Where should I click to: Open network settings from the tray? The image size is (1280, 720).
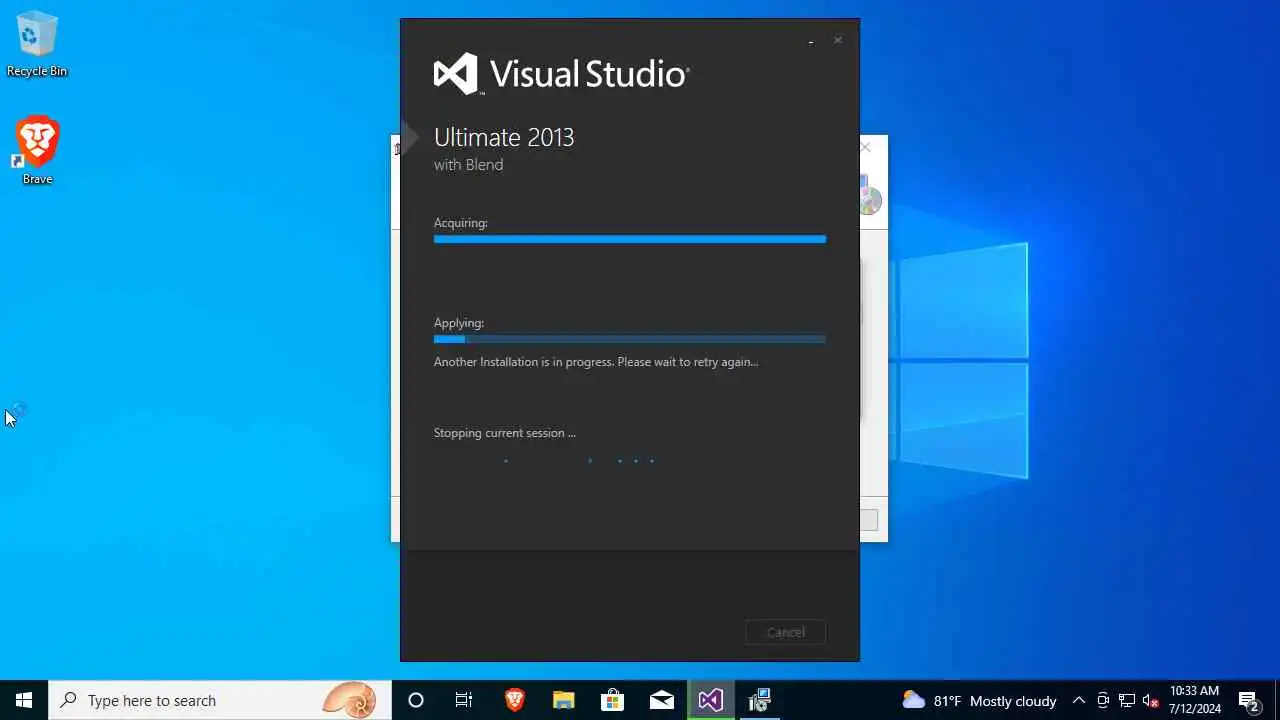point(1127,700)
